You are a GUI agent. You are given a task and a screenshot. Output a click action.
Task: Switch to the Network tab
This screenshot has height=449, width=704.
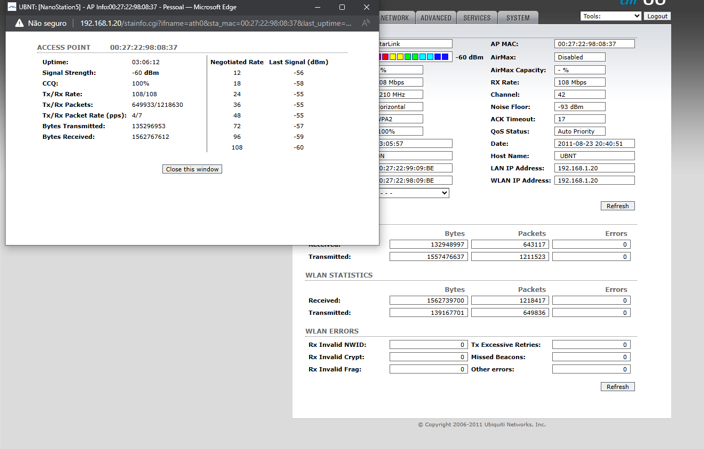pos(395,18)
